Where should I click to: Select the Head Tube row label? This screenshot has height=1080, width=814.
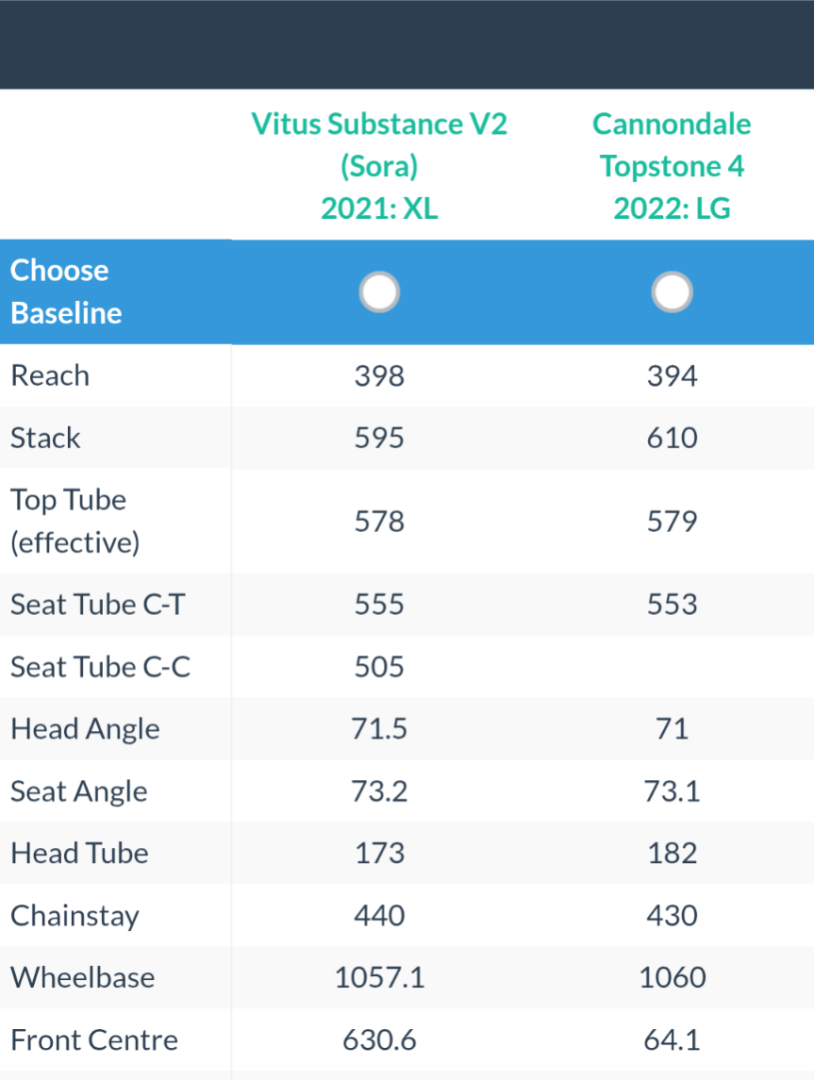tap(79, 854)
